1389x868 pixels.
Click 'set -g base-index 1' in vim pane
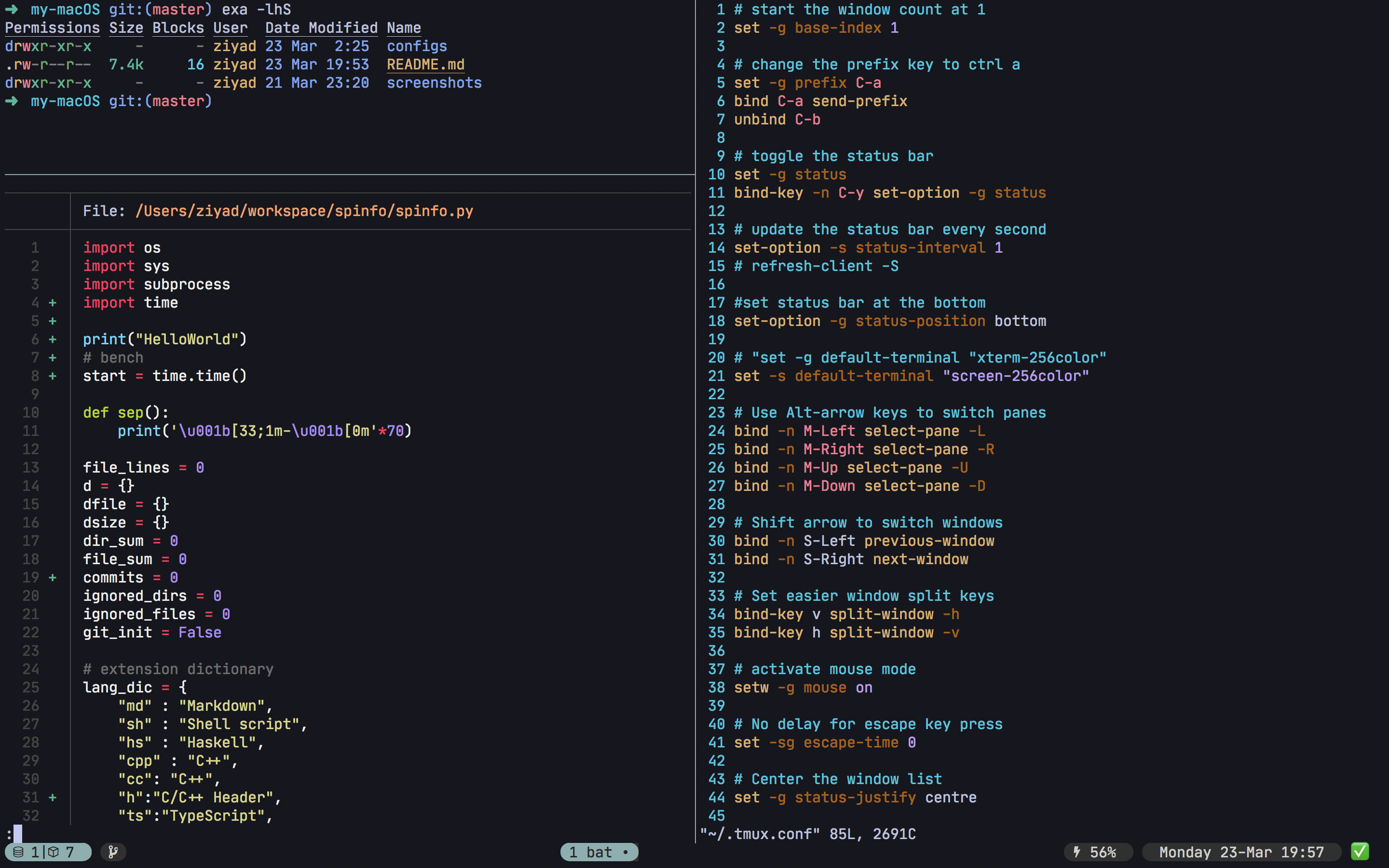coord(816,27)
